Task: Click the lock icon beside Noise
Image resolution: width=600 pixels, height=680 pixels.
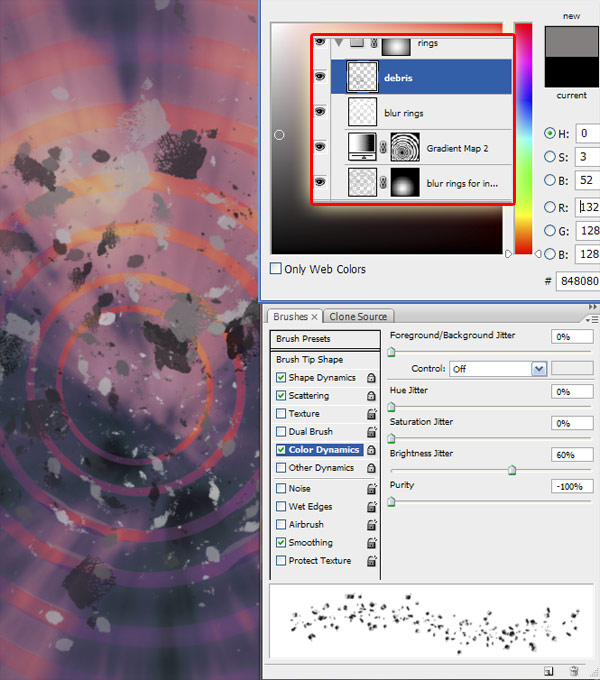Action: click(x=372, y=489)
